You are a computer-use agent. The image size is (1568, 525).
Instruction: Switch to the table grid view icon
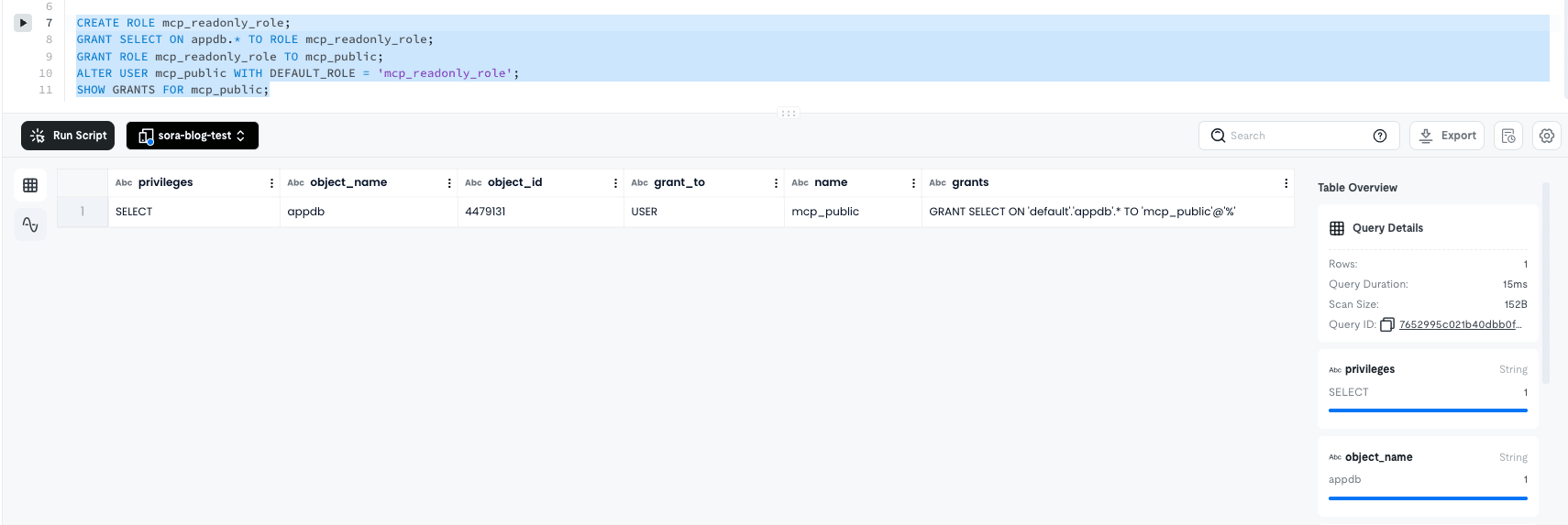coord(30,185)
